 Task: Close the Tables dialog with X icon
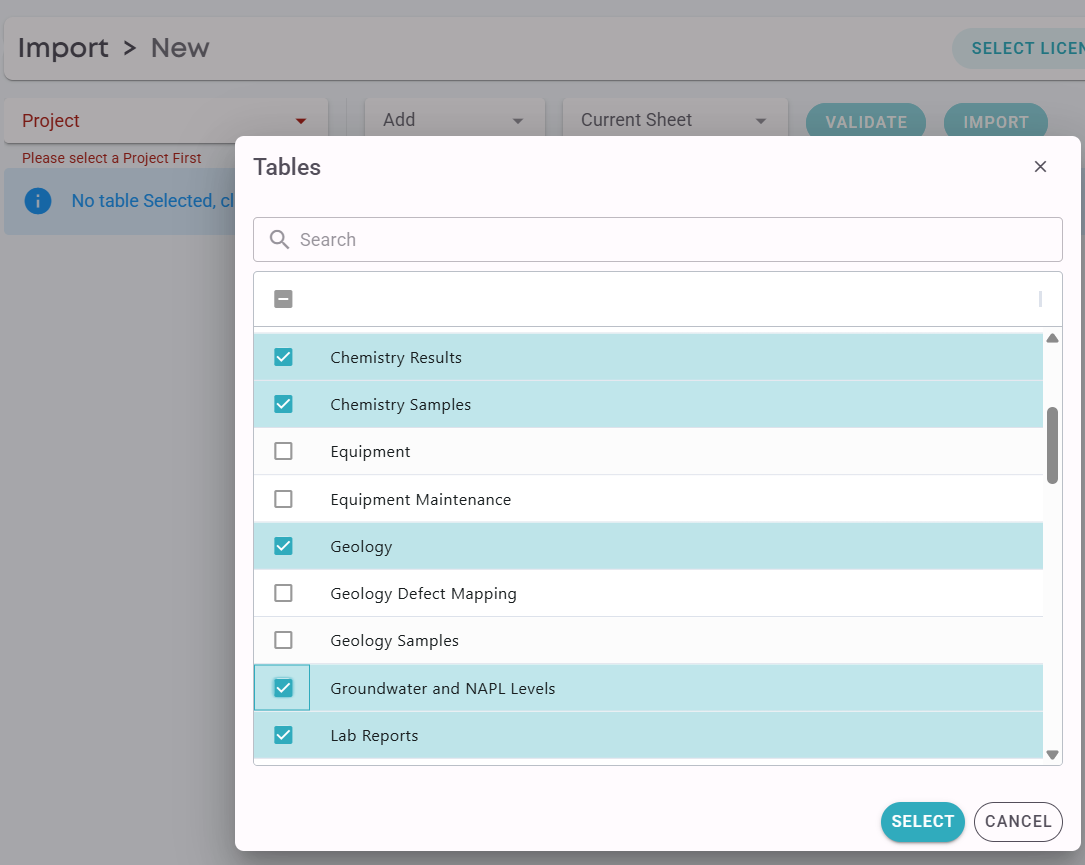1039,167
